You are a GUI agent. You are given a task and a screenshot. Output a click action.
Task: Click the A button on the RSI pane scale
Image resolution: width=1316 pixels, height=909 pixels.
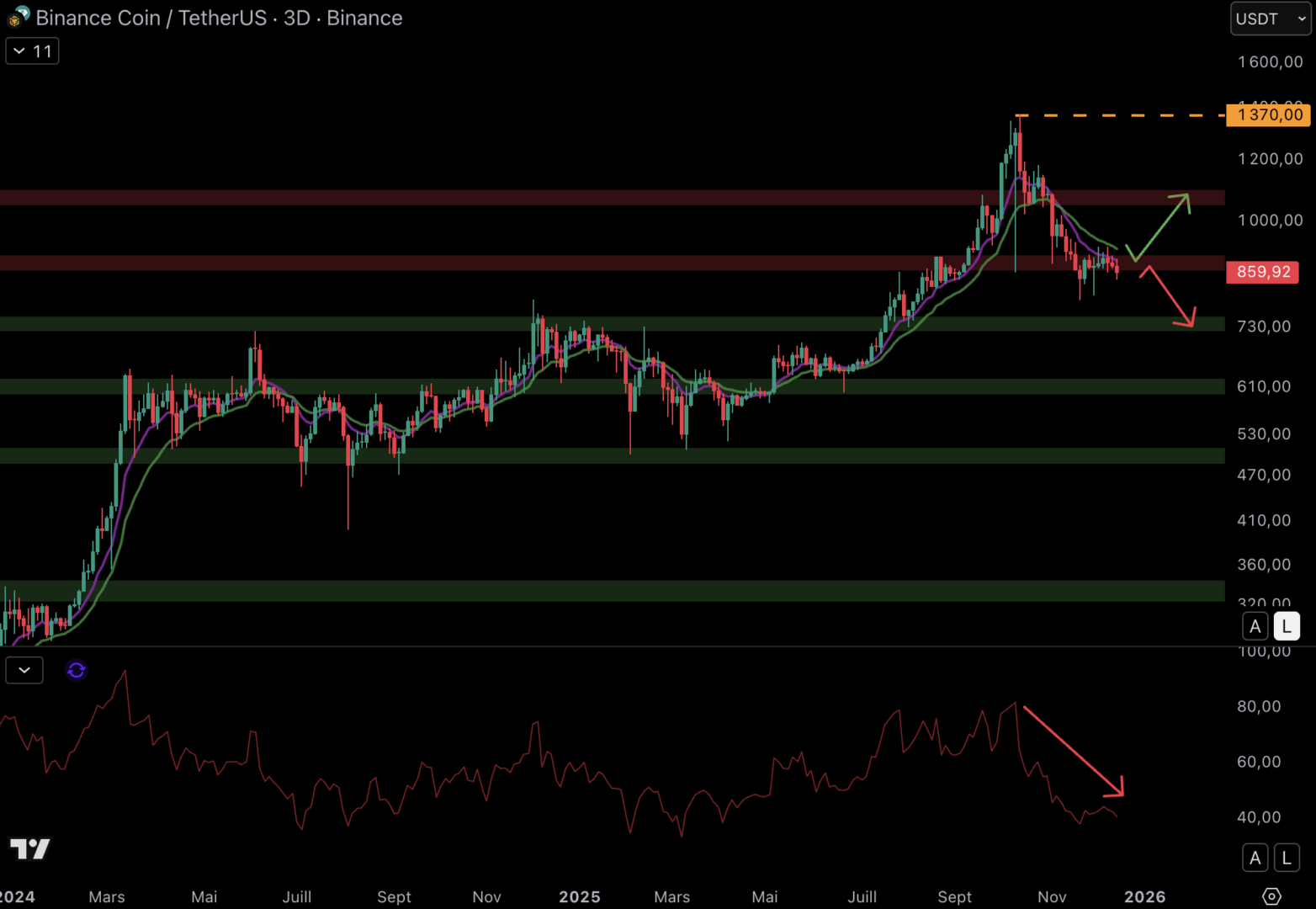(1255, 857)
